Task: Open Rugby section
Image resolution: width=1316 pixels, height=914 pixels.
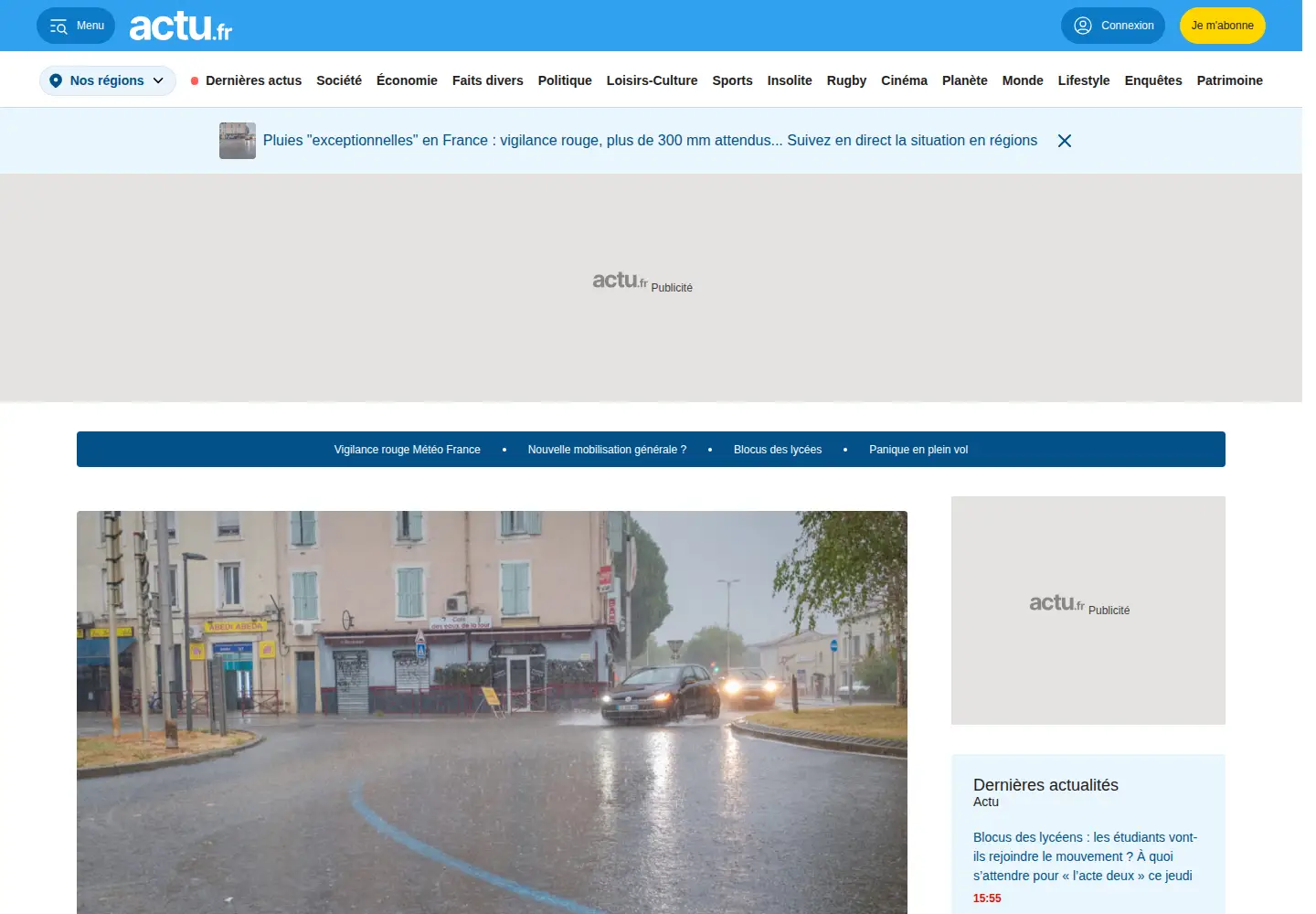Action: (846, 80)
